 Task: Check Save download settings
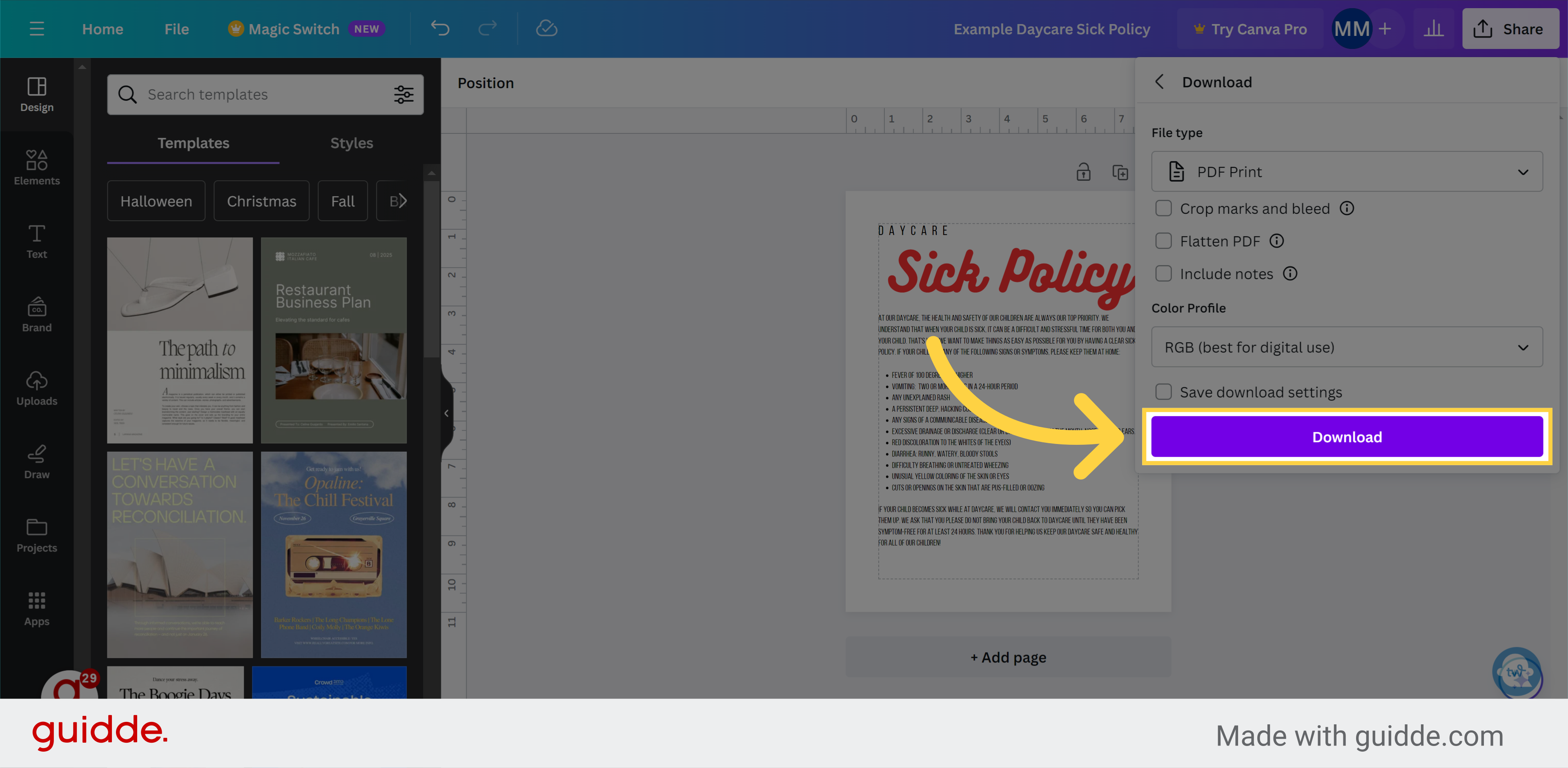coord(1163,392)
